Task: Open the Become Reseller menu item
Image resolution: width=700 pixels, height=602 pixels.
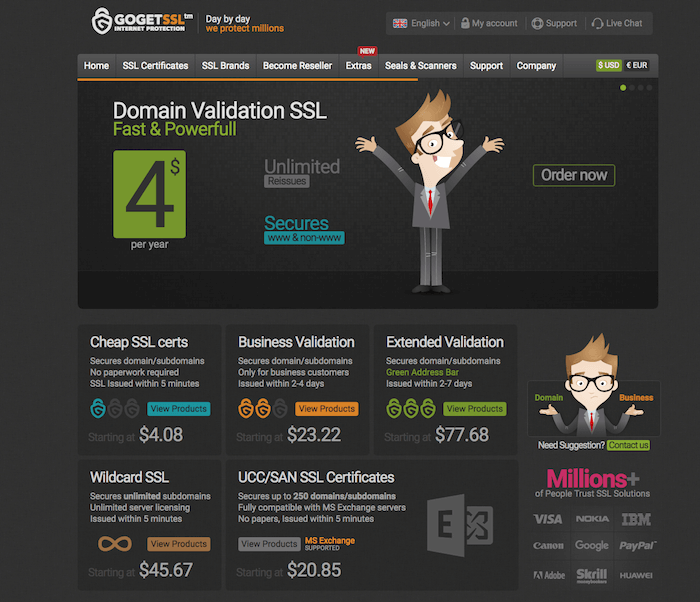Action: point(297,66)
